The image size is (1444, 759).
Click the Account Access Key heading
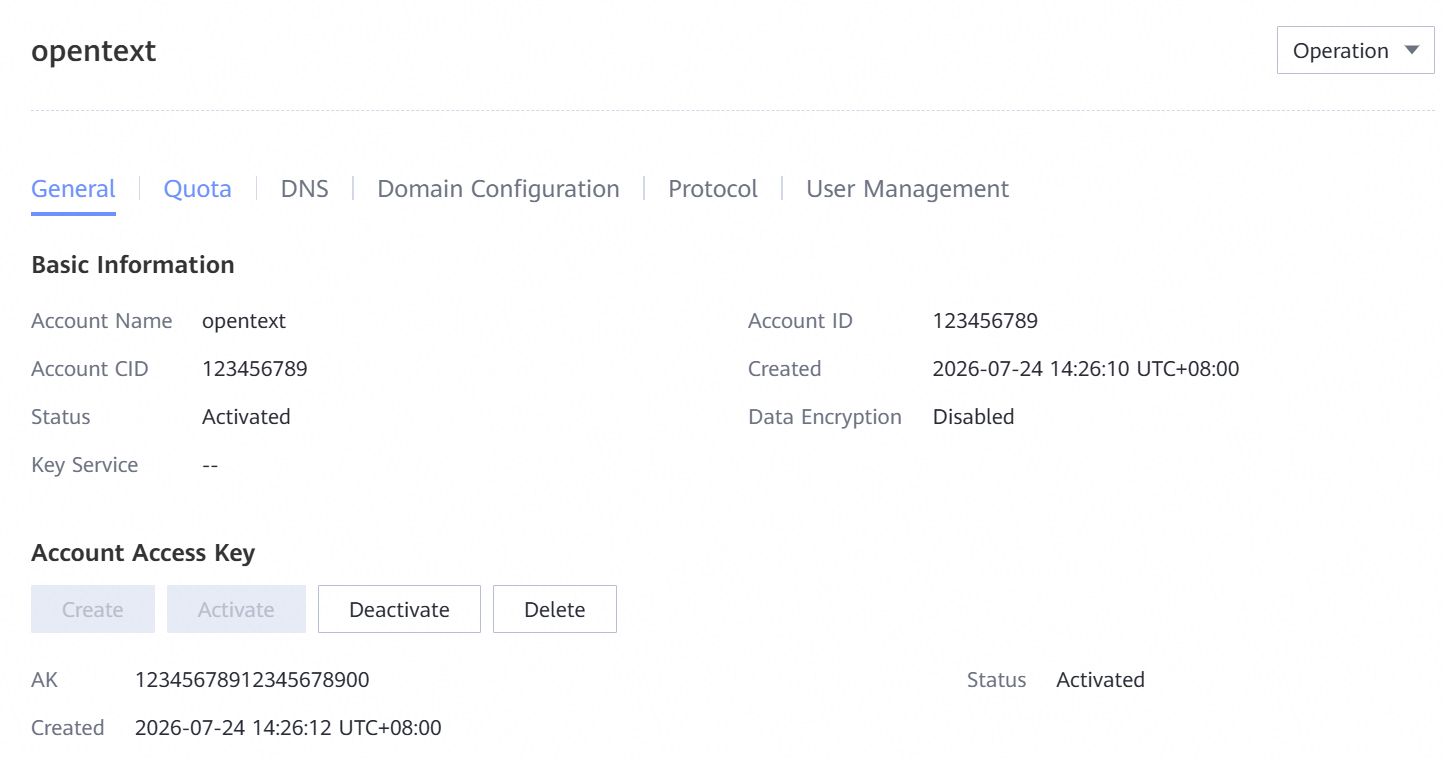(x=143, y=553)
